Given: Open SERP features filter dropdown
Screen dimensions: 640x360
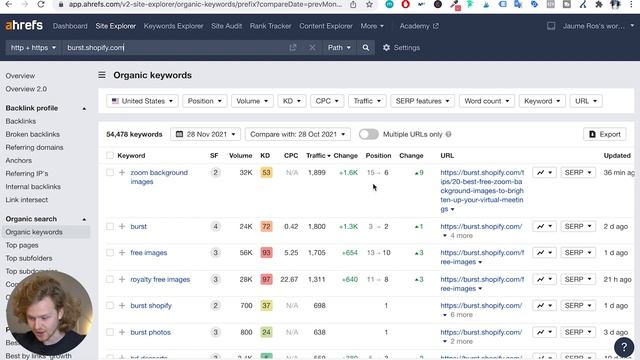Looking at the screenshot, I should pos(422,101).
